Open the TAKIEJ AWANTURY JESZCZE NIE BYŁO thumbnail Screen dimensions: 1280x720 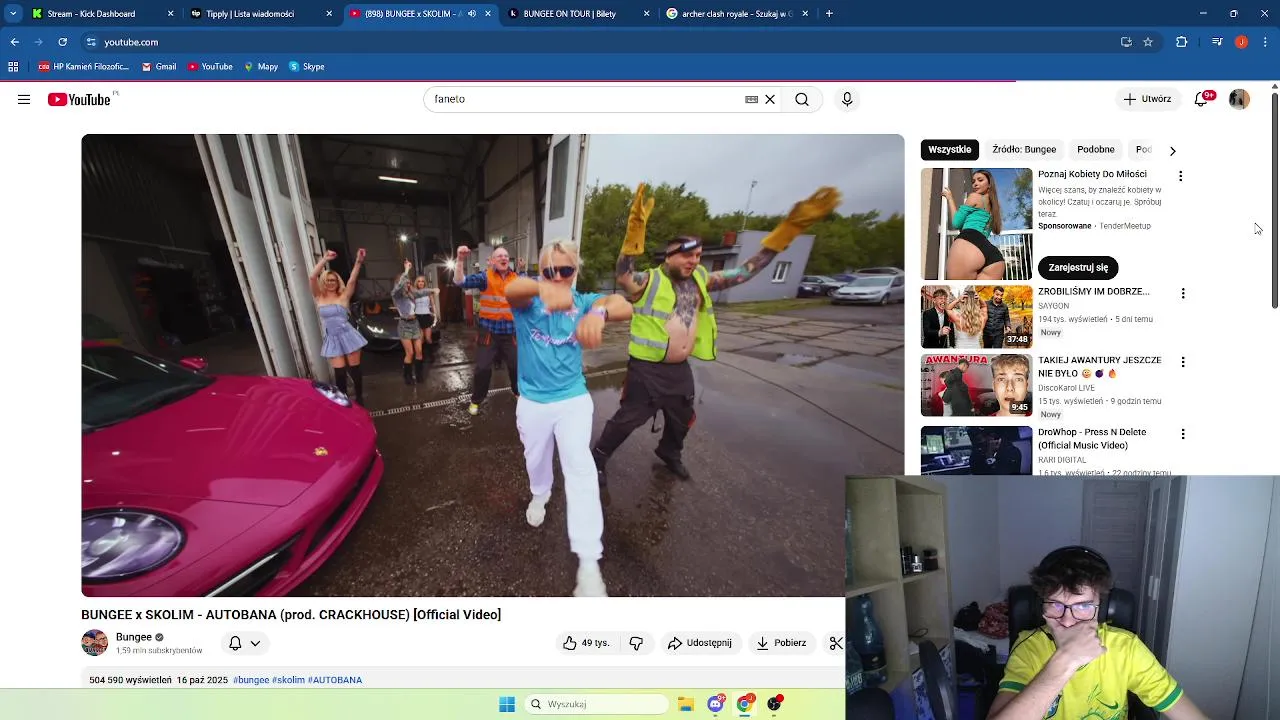pos(976,385)
